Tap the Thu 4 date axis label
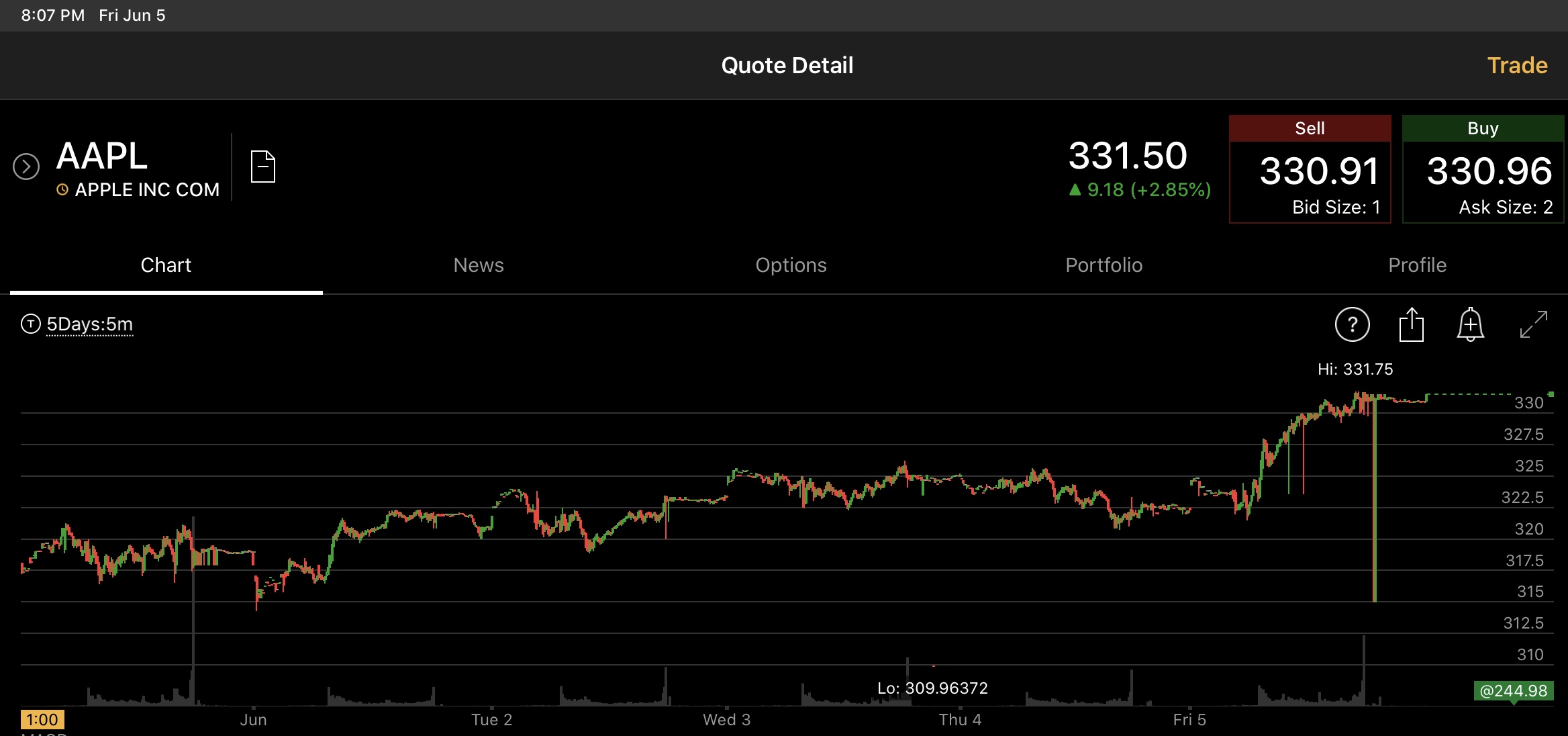The image size is (1568, 736). tap(960, 720)
